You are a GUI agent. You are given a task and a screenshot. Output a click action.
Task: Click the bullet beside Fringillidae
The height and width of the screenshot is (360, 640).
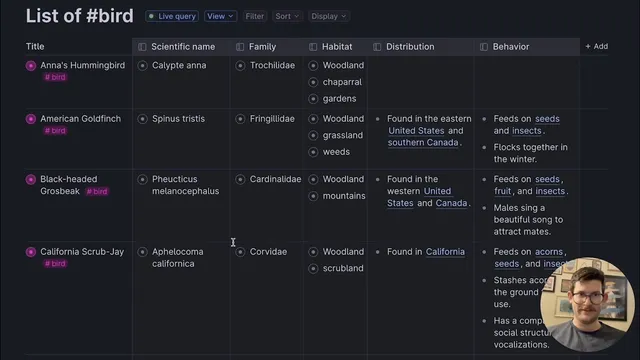click(240, 119)
